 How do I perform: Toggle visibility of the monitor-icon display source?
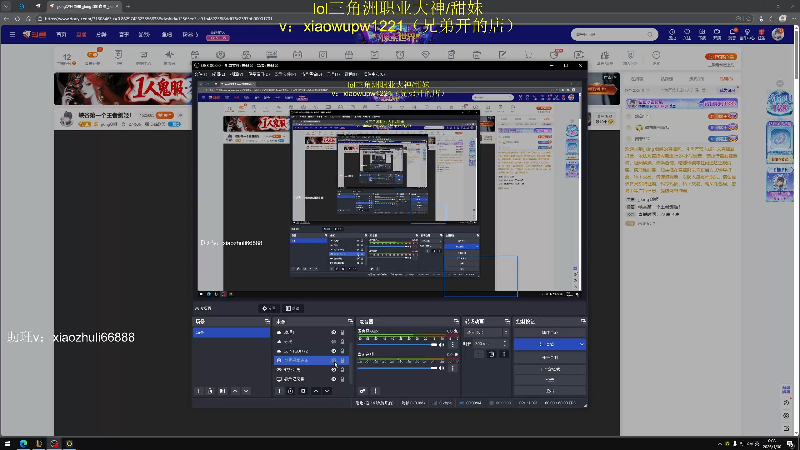pos(334,379)
